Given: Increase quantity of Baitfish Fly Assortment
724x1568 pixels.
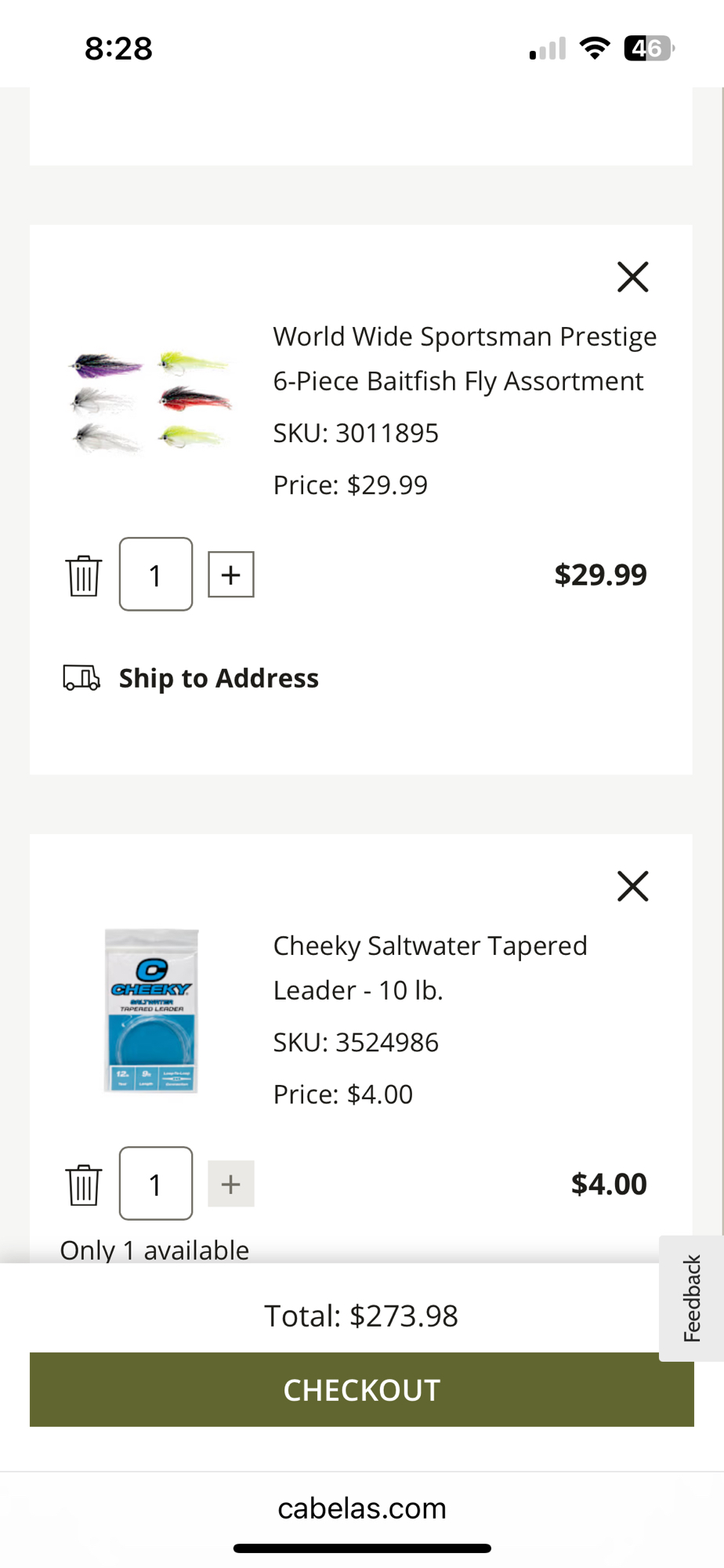Looking at the screenshot, I should coord(231,575).
